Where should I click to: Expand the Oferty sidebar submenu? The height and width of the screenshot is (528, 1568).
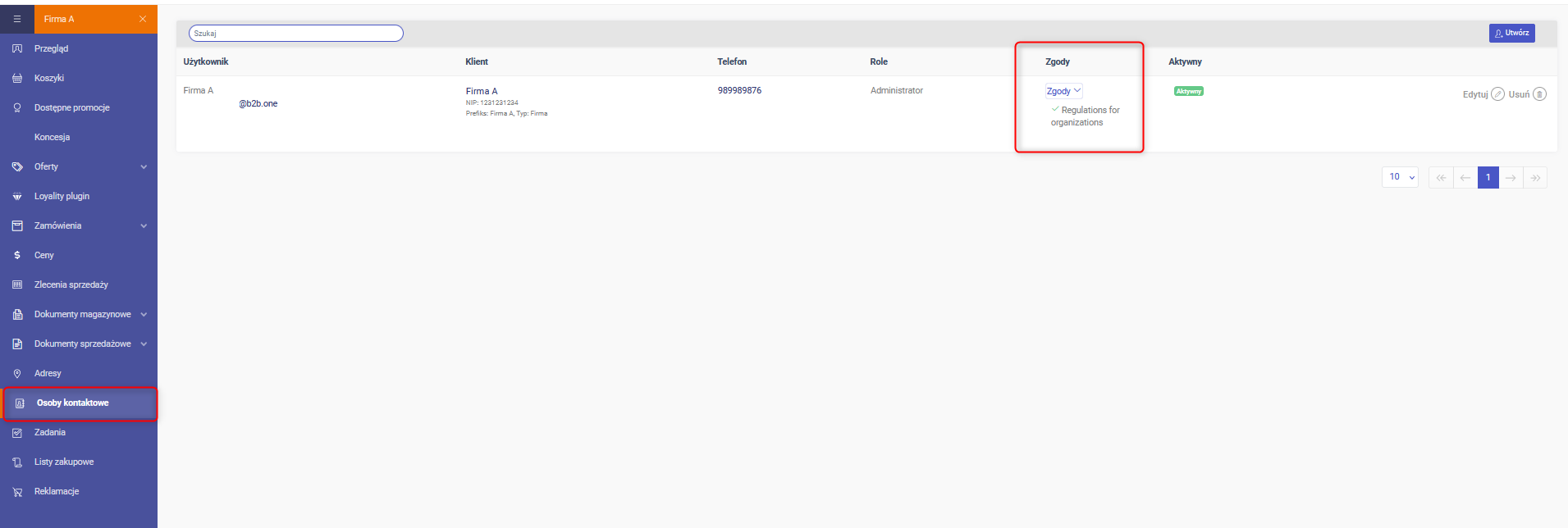tap(144, 166)
